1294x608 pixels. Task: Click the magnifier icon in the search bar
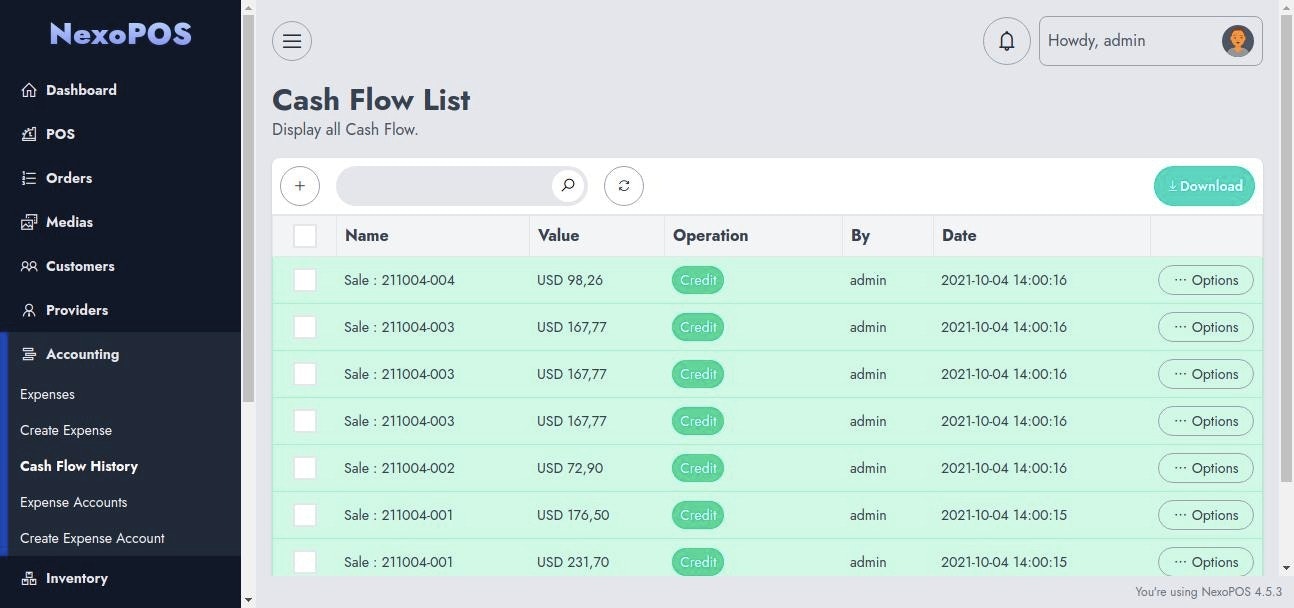click(x=567, y=185)
